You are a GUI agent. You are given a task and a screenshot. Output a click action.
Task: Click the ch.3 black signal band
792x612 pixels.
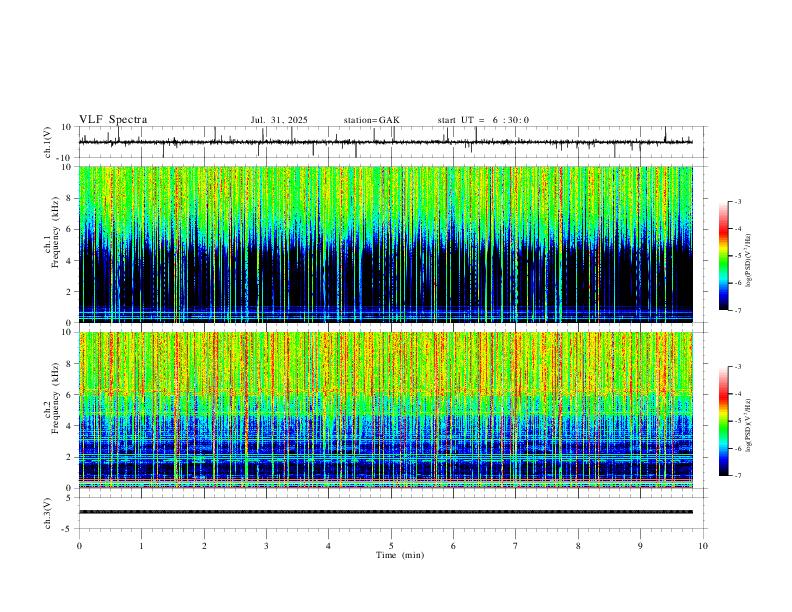coord(385,512)
